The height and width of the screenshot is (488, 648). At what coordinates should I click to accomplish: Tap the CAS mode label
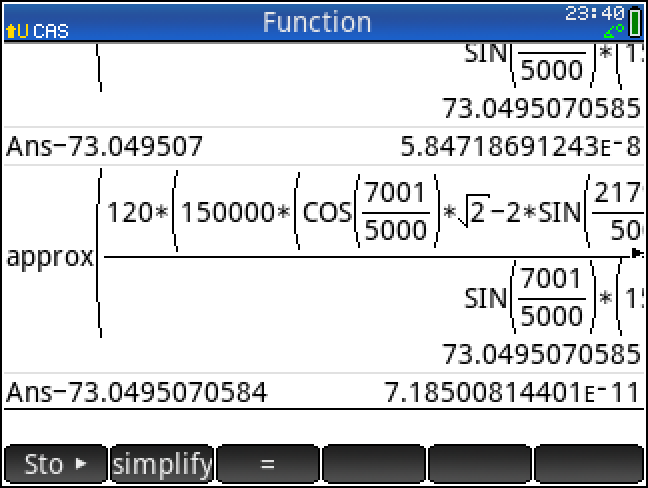(50, 31)
